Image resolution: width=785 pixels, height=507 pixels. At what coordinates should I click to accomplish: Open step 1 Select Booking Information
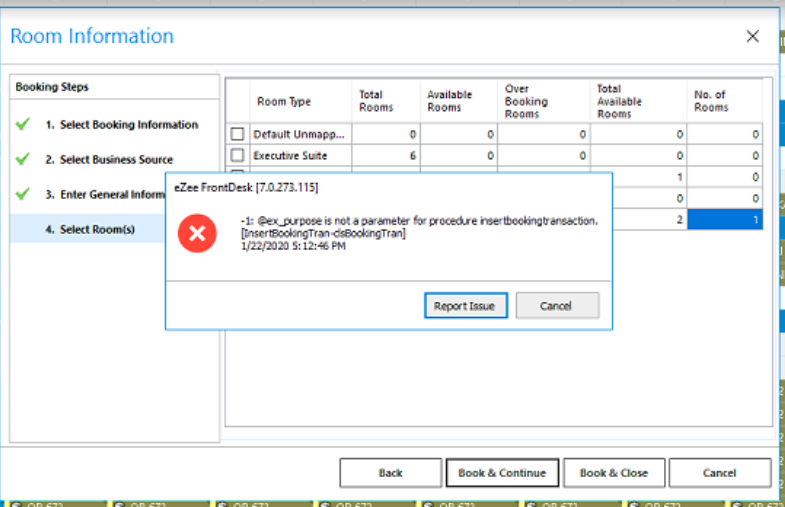pyautogui.click(x=122, y=125)
